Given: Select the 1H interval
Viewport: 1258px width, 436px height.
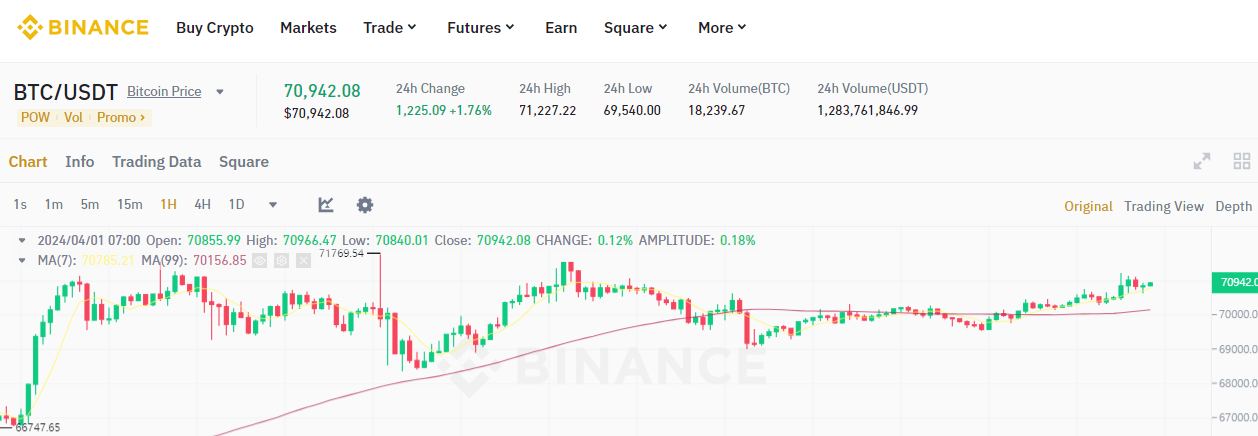Looking at the screenshot, I should point(168,205).
